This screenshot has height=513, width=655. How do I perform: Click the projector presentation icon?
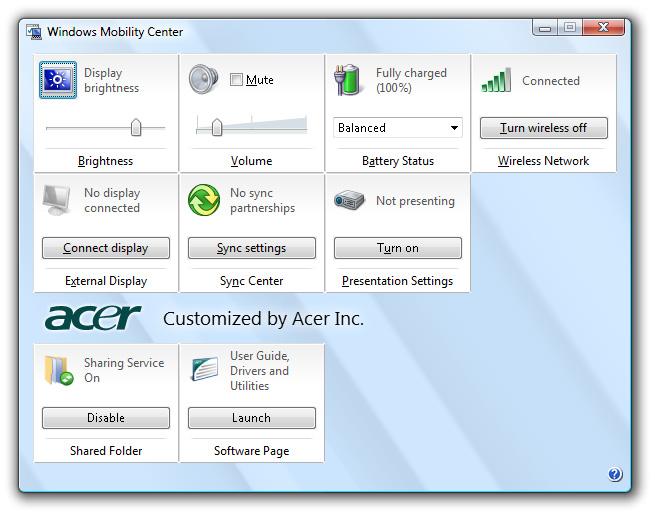click(349, 200)
